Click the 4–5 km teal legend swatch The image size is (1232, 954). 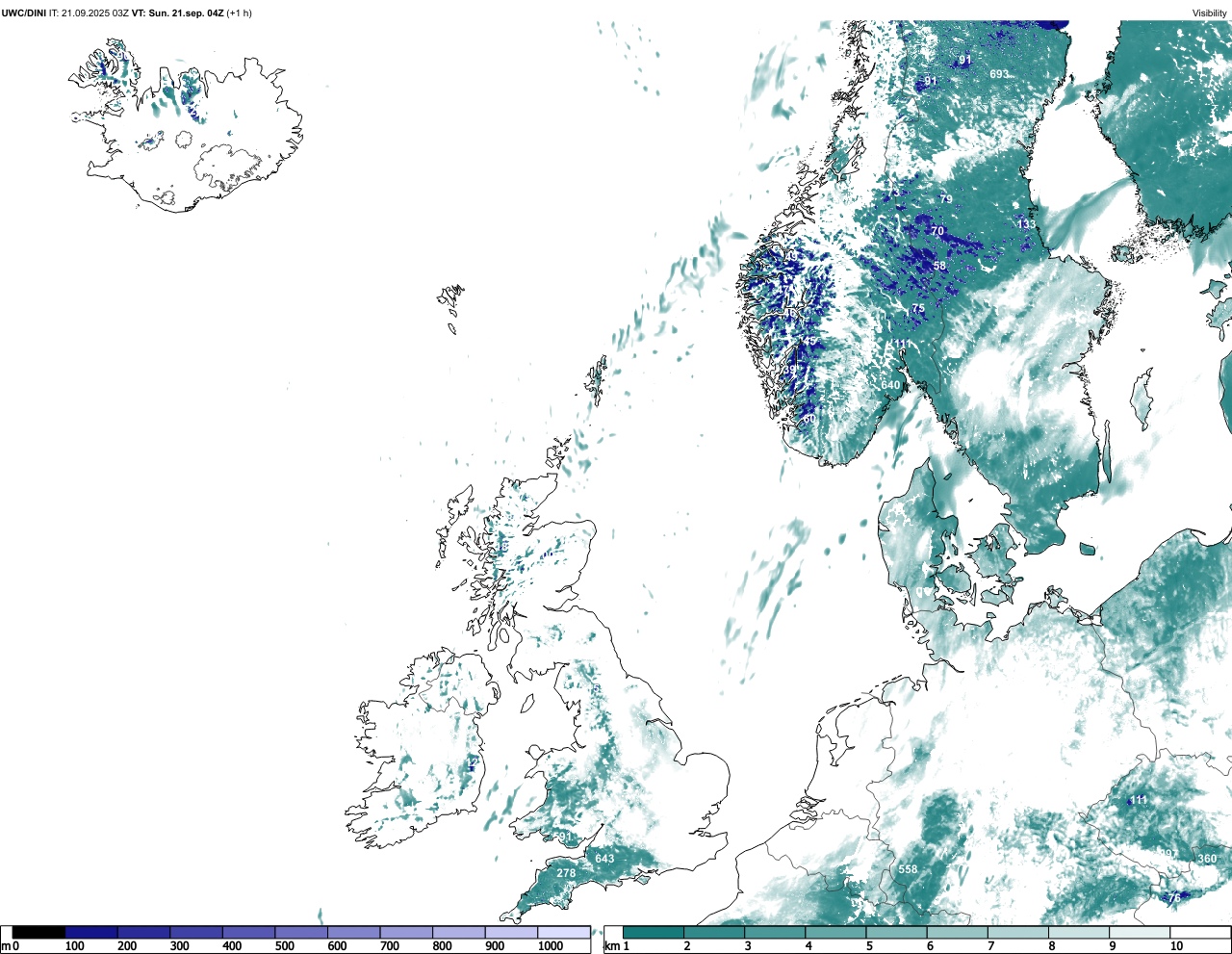(x=835, y=932)
